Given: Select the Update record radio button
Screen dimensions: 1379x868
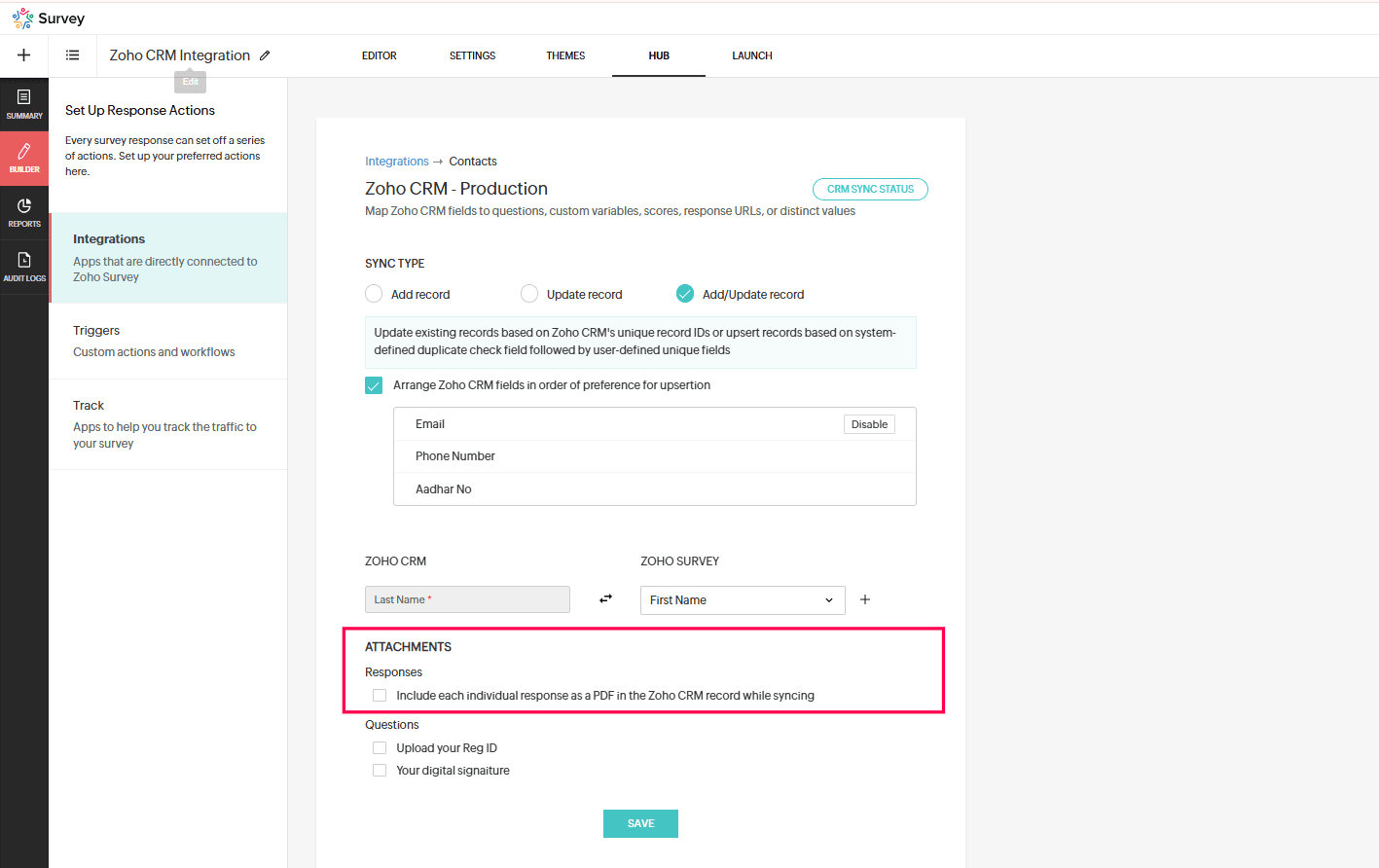Looking at the screenshot, I should (x=529, y=294).
